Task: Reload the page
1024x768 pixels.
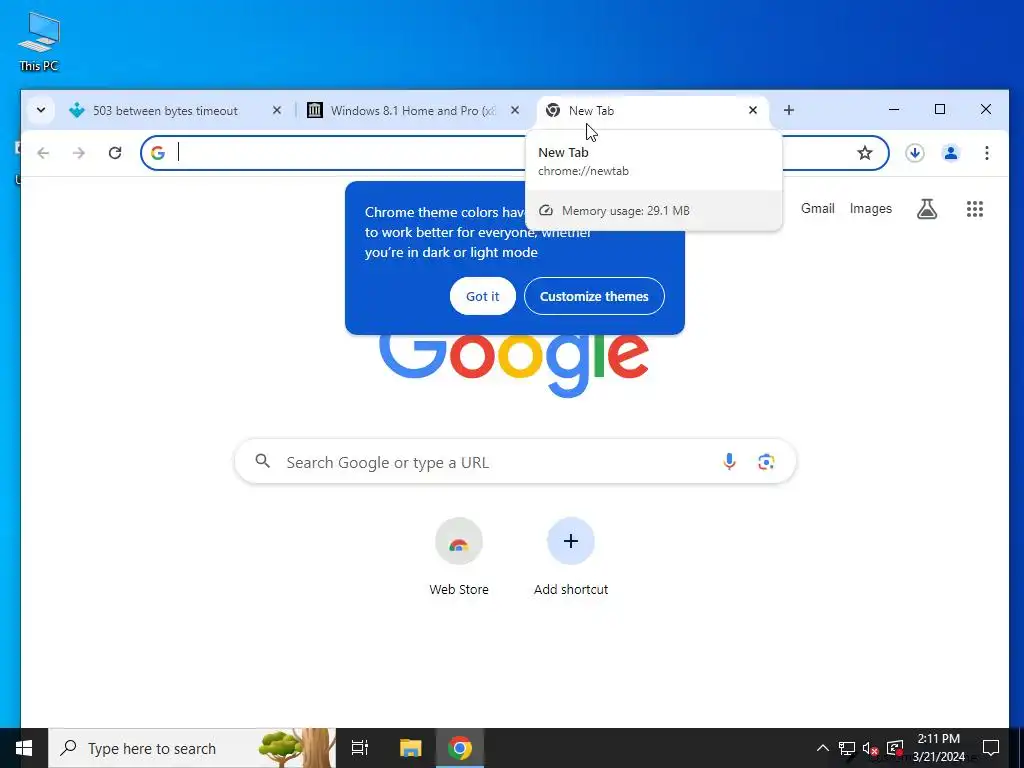Action: coord(115,153)
